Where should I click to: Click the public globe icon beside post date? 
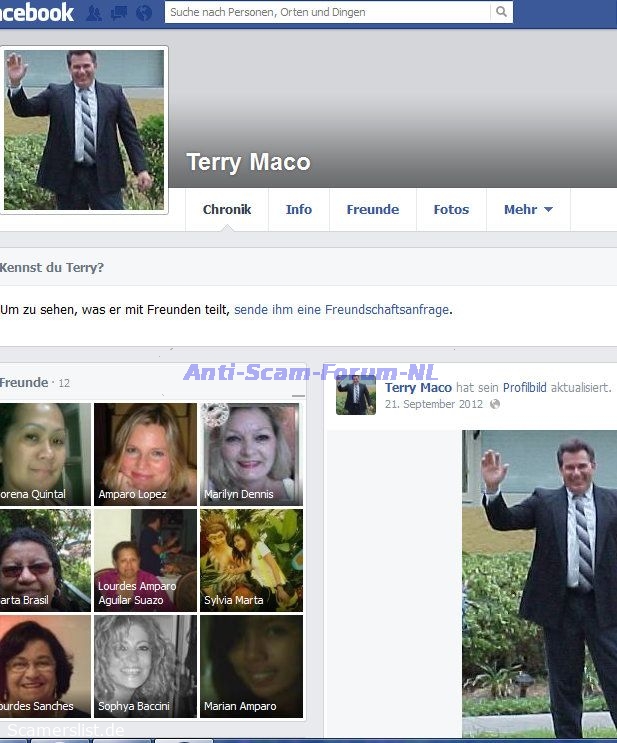[495, 404]
